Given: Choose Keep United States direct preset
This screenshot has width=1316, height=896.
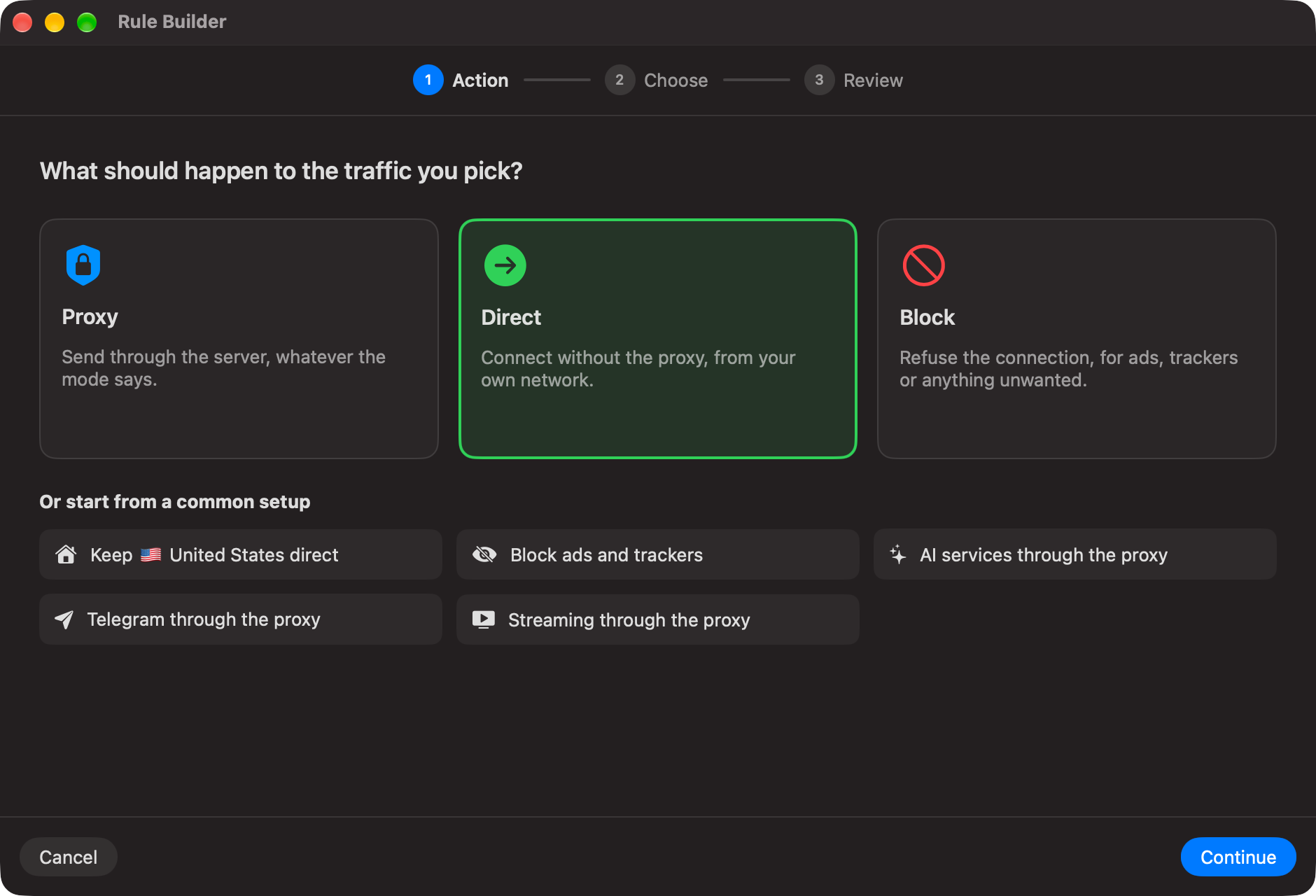Looking at the screenshot, I should pos(241,554).
